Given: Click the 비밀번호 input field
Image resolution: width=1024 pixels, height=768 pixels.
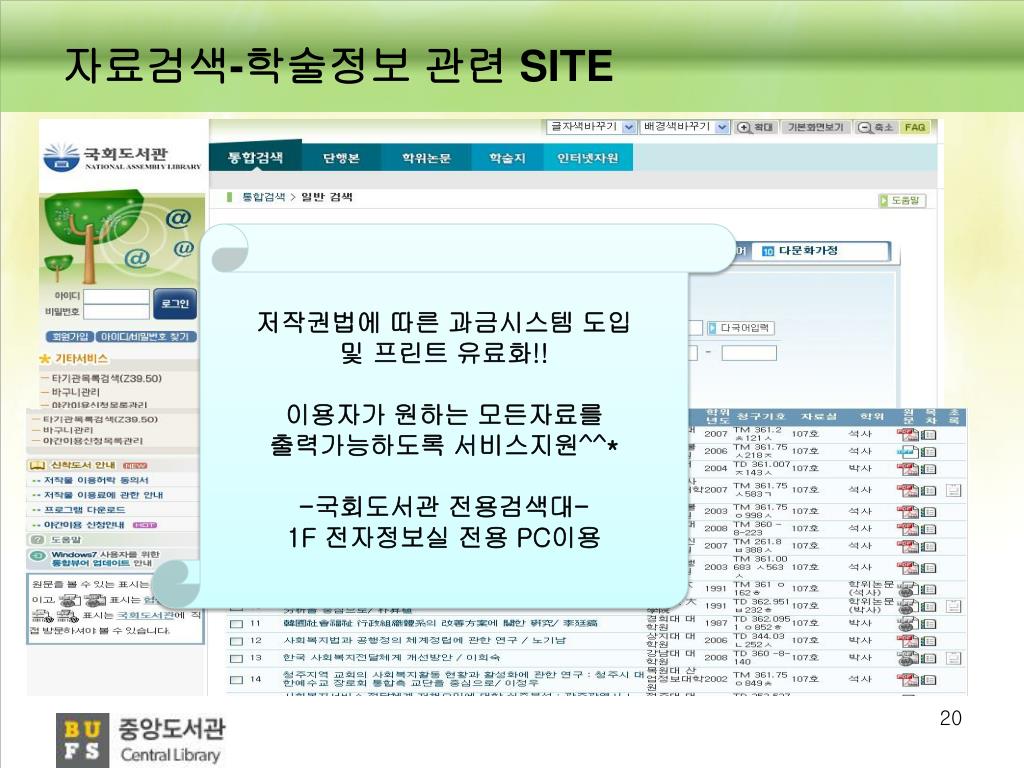Looking at the screenshot, I should [116, 312].
